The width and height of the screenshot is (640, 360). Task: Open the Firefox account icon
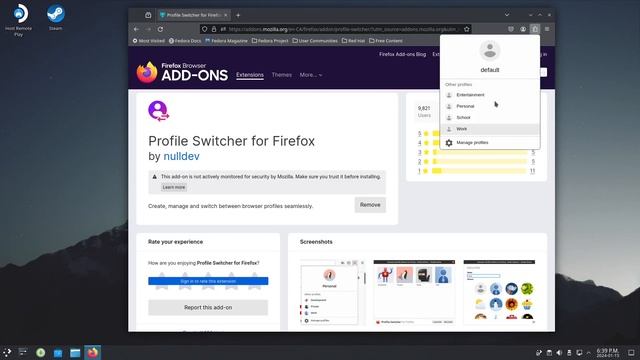[523, 29]
